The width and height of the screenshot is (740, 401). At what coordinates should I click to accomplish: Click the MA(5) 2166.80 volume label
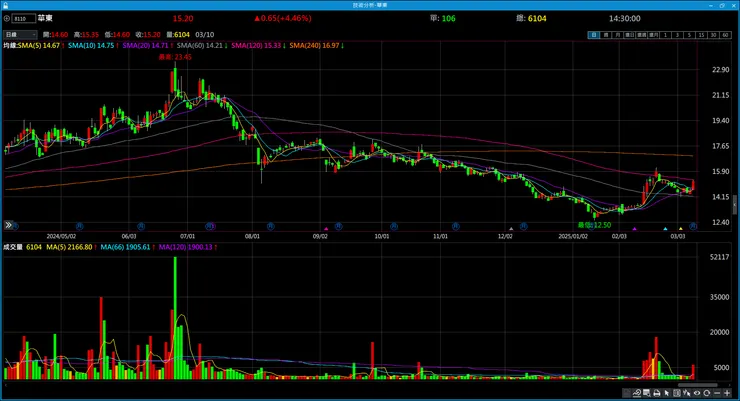[69, 247]
